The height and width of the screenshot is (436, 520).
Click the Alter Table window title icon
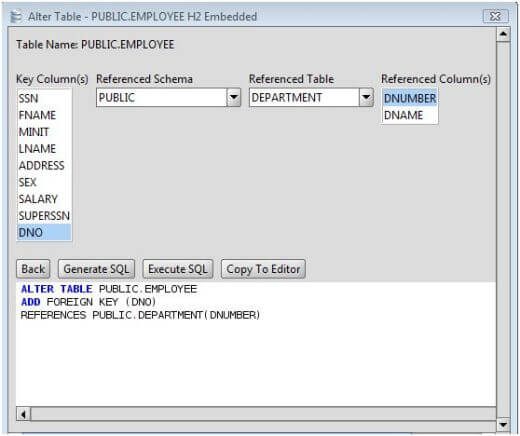click(16, 16)
